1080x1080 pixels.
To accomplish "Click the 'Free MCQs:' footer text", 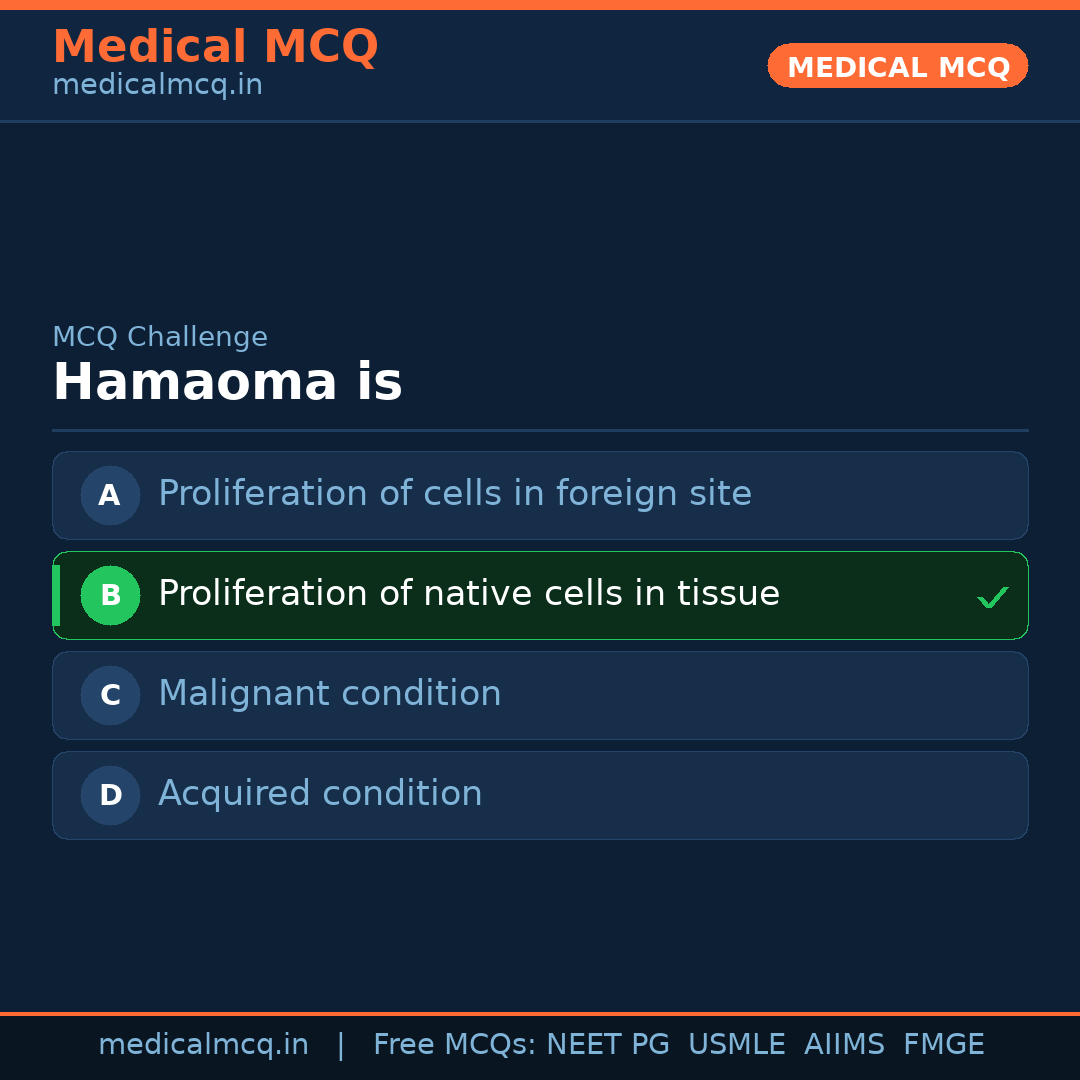I will tap(455, 1045).
